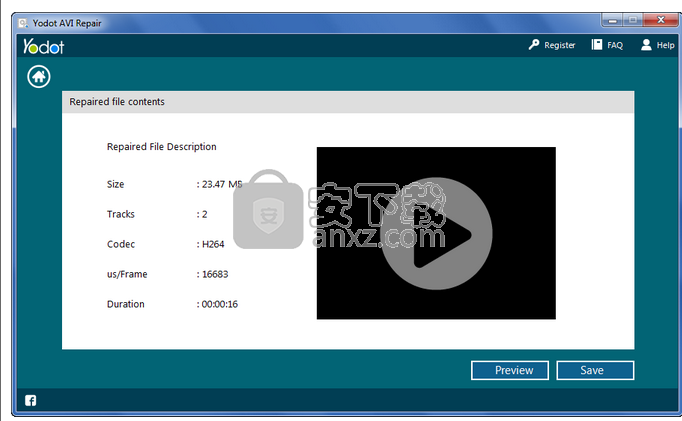Click the Register key icon
This screenshot has height=421, width=682.
534,45
